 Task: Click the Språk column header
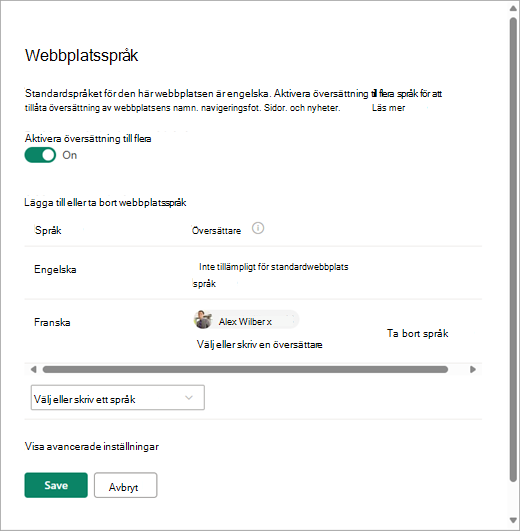(48, 230)
